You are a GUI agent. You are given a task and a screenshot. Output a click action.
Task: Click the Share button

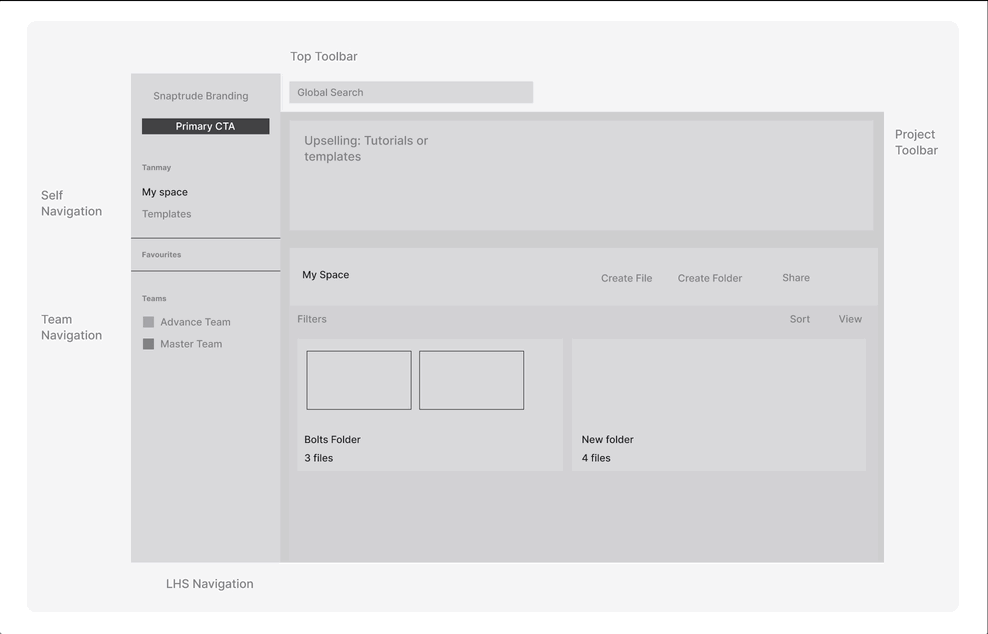[x=796, y=278]
